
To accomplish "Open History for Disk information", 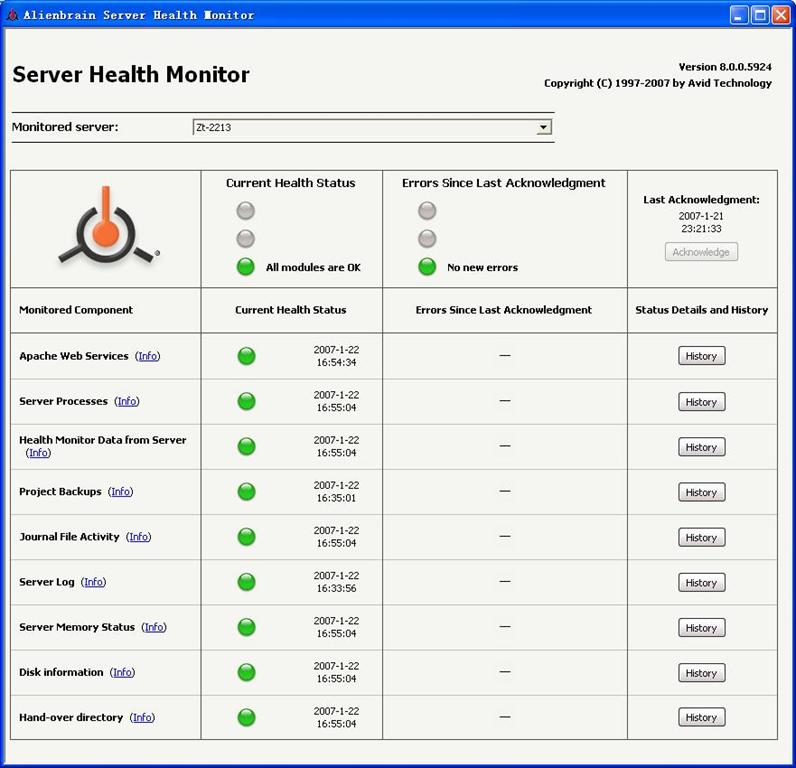I will pos(702,673).
